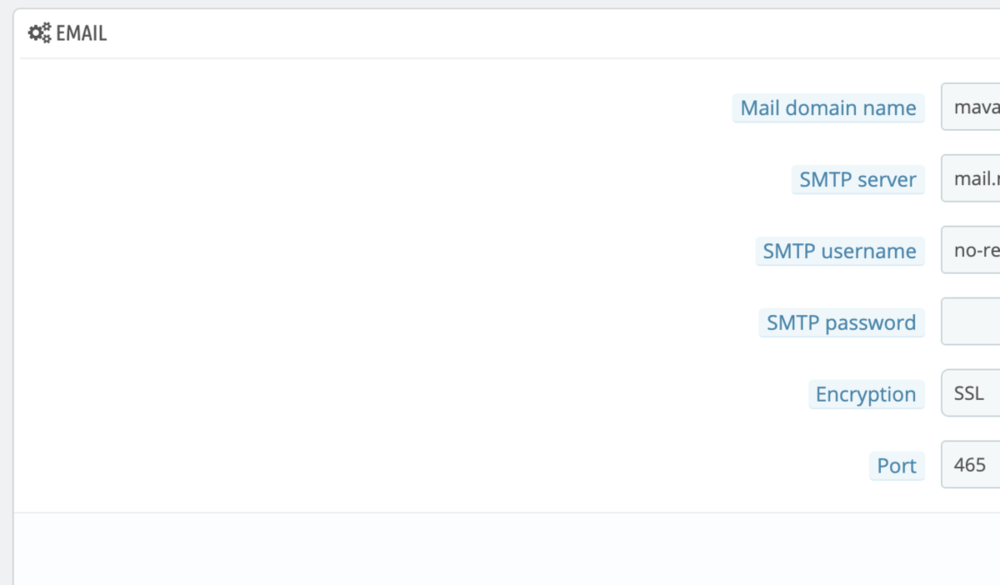
Task: Click the mail server address value
Action: point(973,180)
